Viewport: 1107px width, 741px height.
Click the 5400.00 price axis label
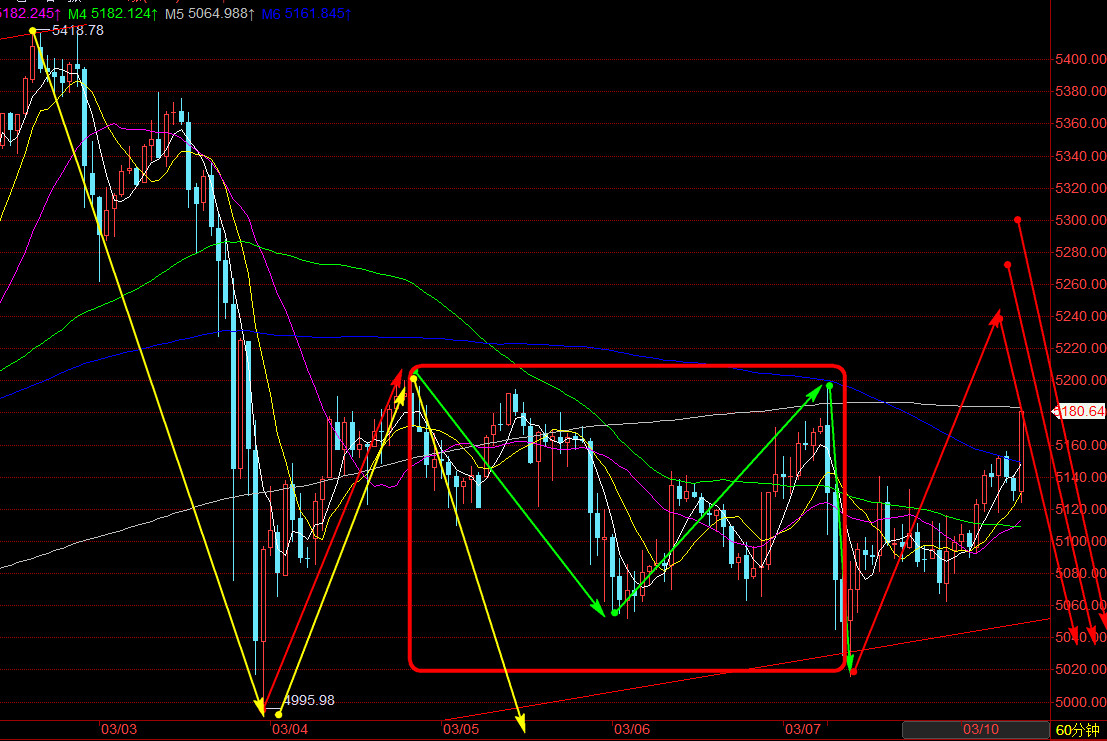(1080, 60)
